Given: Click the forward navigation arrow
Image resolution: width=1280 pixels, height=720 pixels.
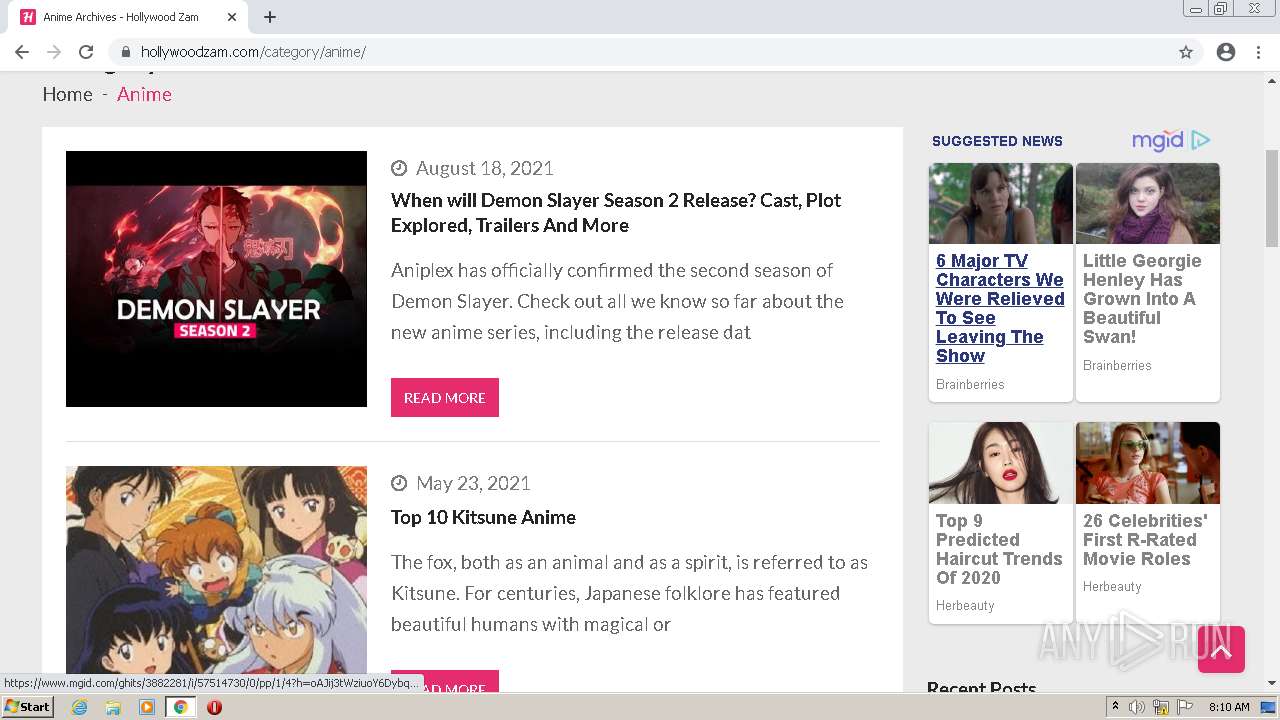Looking at the screenshot, I should tap(54, 52).
